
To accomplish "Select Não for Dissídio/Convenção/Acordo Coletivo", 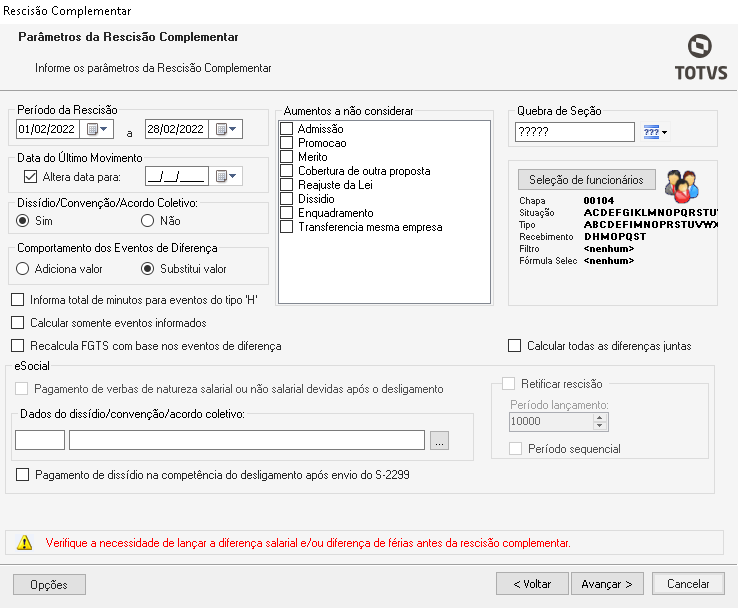I will coord(147,220).
